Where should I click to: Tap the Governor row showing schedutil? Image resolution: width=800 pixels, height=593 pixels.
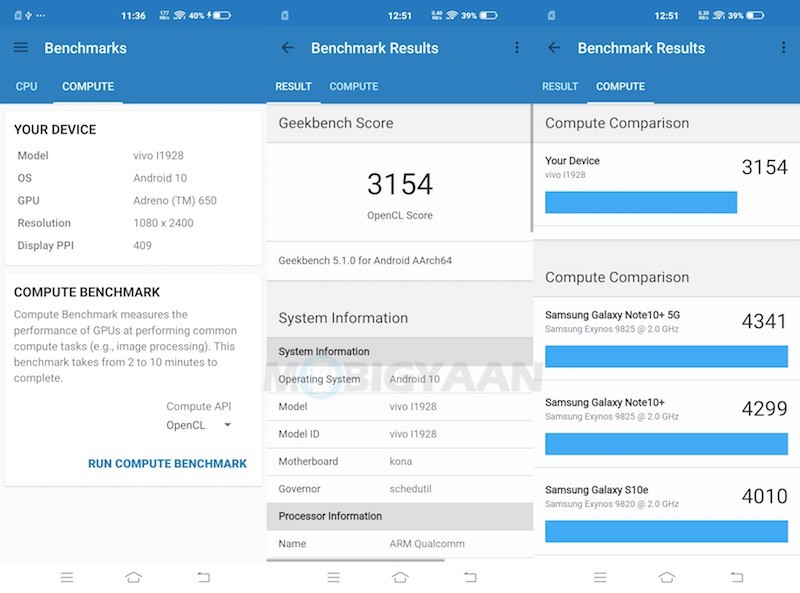400,489
